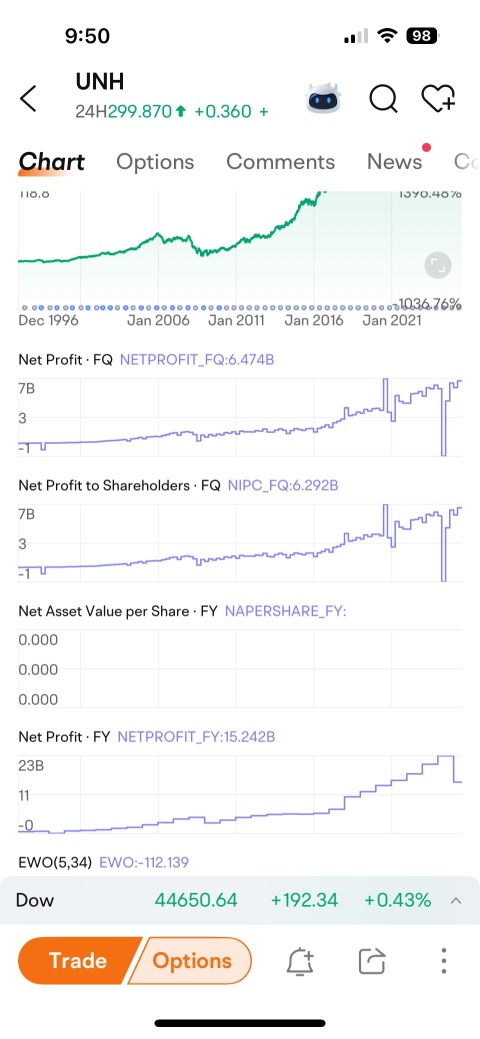Select the Chart tab
The height and width of the screenshot is (1039, 480).
(52, 162)
